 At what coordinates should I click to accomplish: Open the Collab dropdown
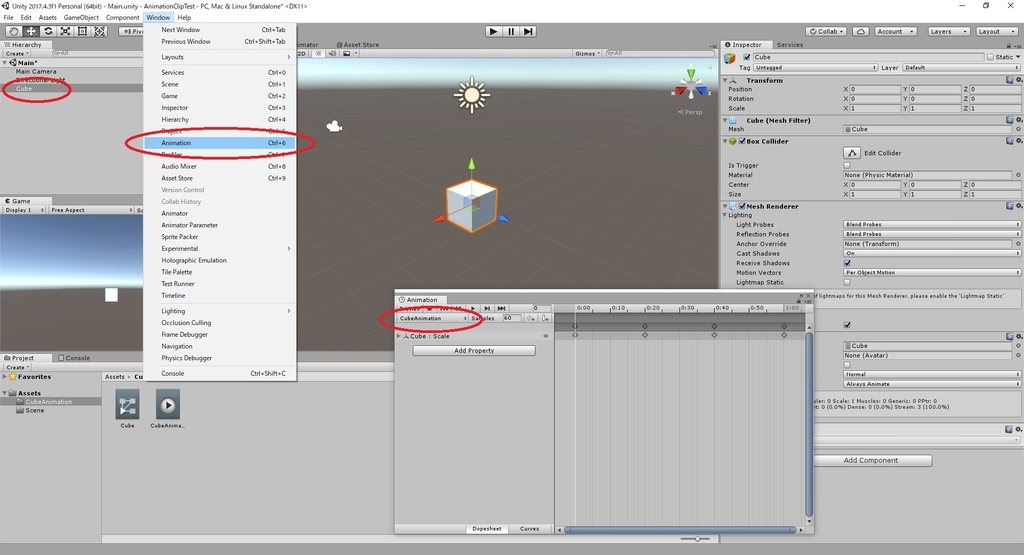(827, 31)
